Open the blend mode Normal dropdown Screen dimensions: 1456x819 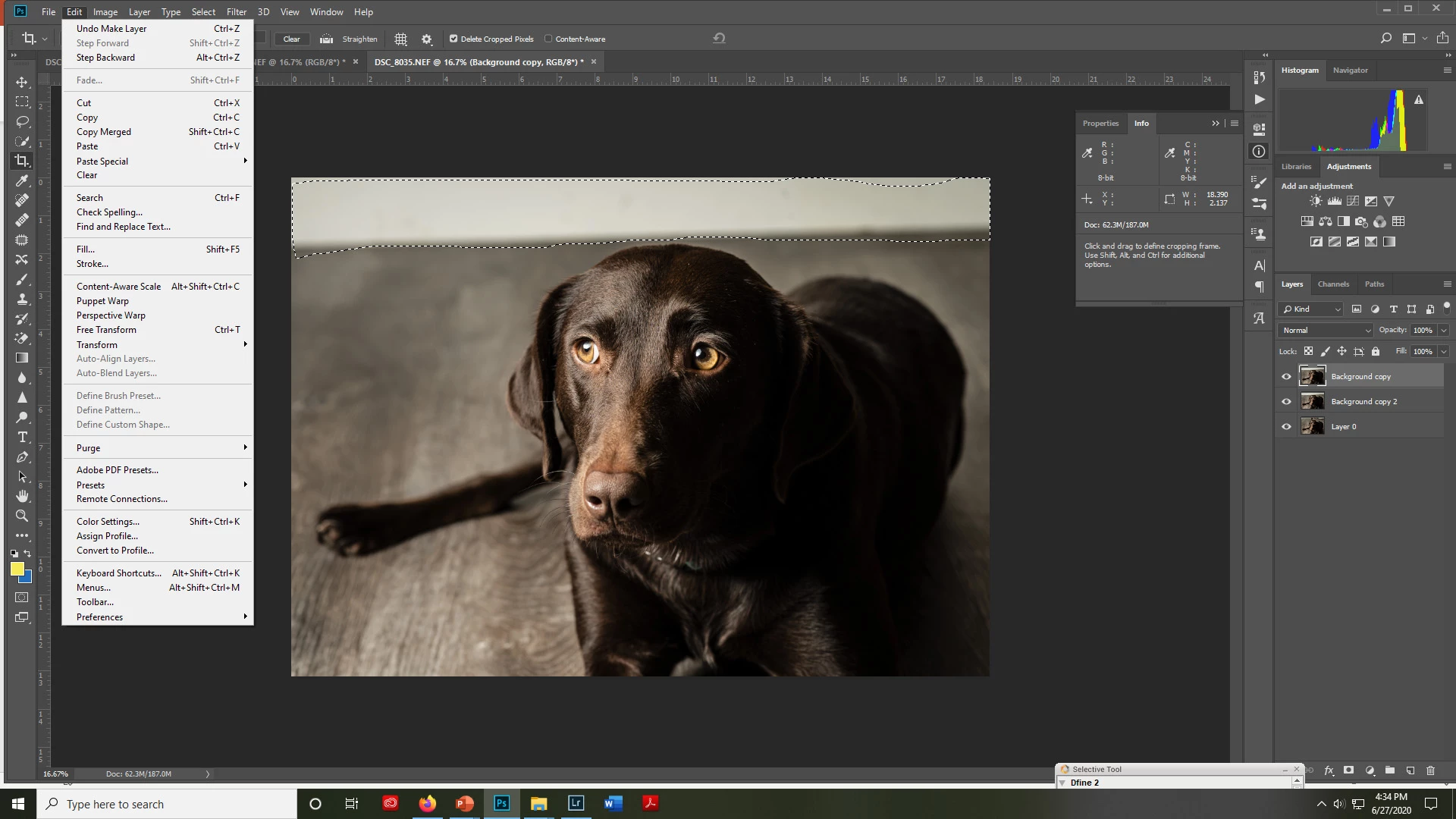pos(1326,330)
